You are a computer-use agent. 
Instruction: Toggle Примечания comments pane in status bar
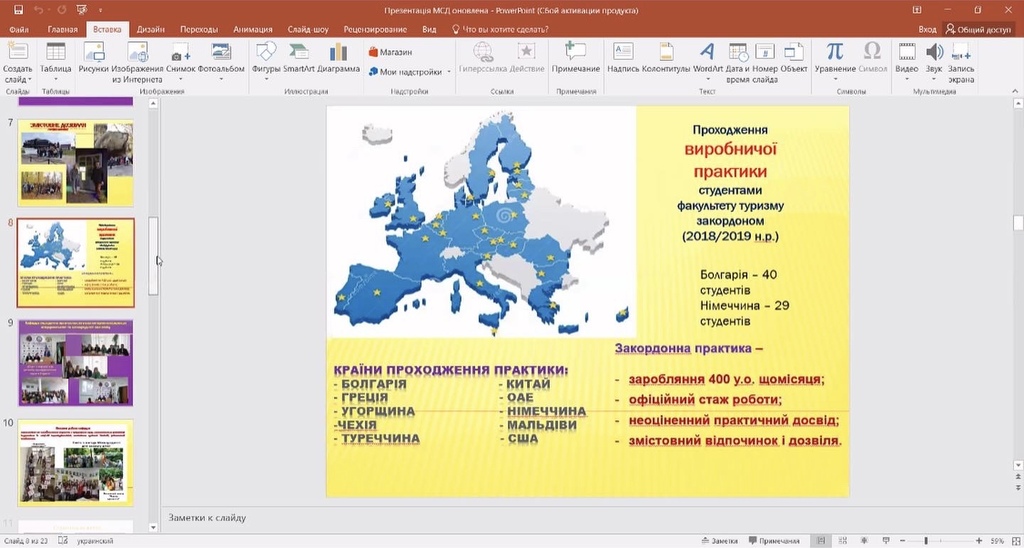[775, 541]
